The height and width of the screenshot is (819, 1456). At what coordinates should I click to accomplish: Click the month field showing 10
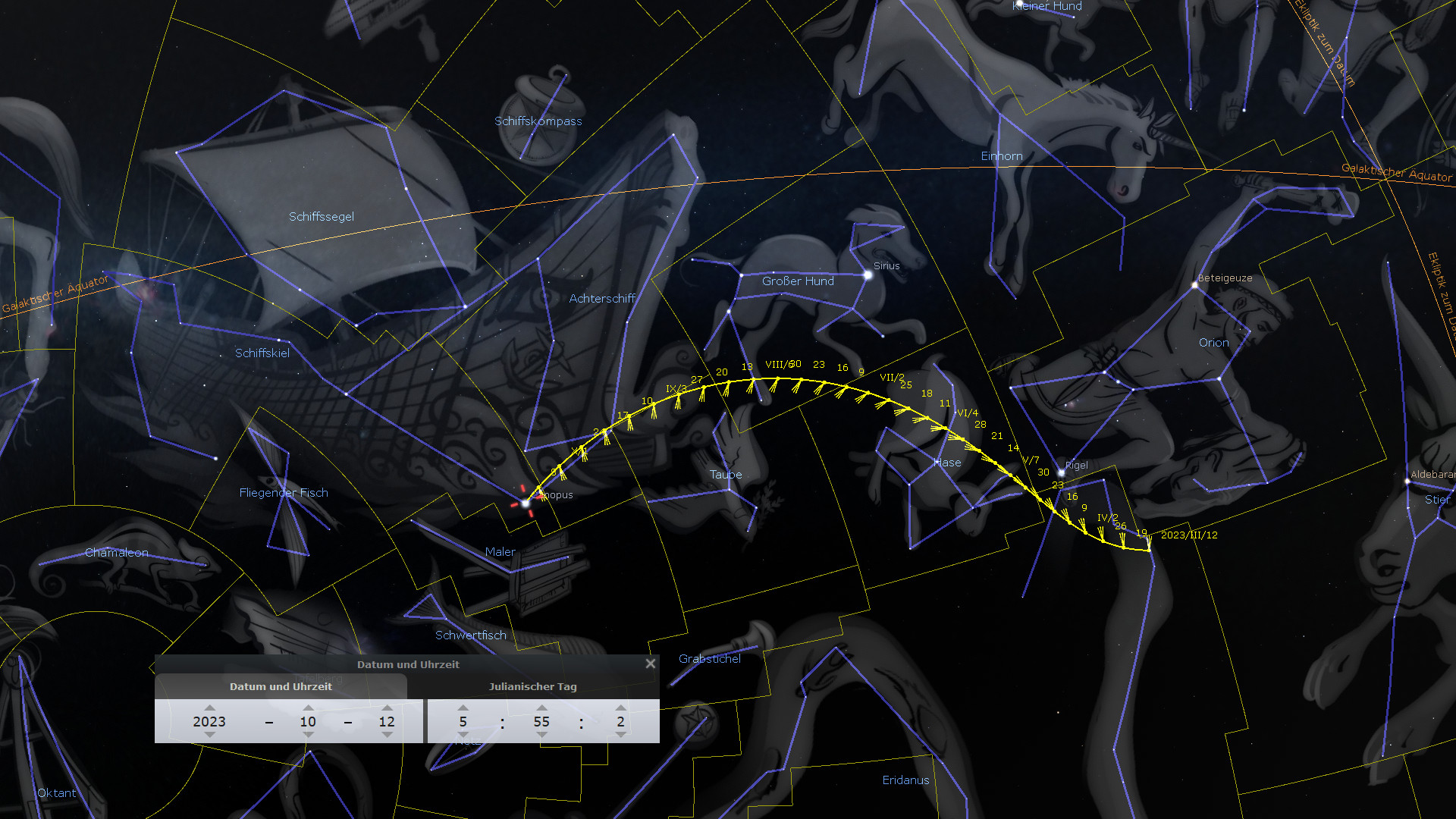click(308, 721)
